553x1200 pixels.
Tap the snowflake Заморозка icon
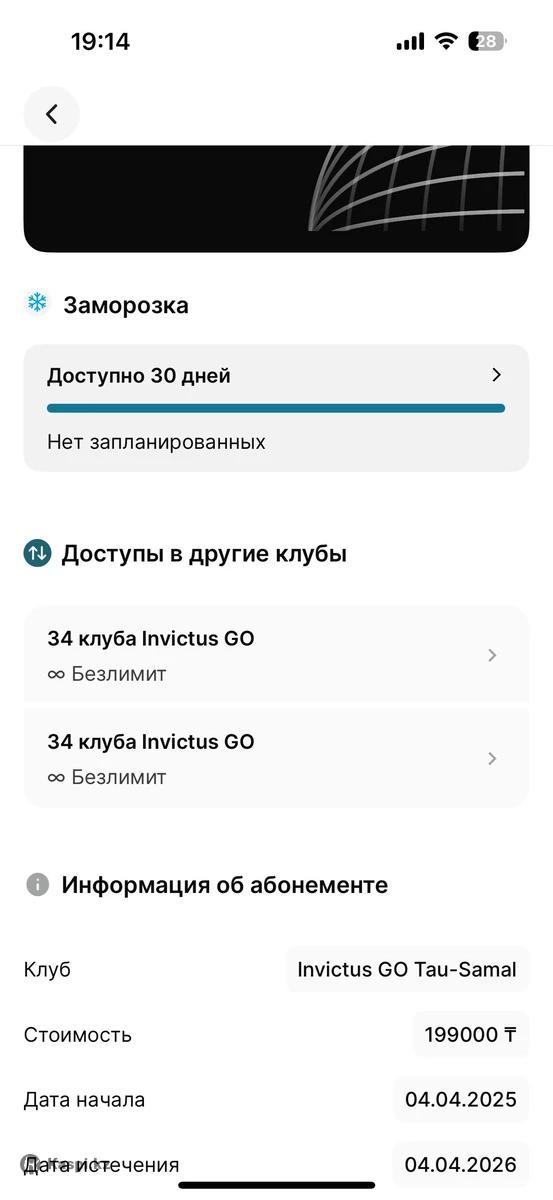click(37, 304)
